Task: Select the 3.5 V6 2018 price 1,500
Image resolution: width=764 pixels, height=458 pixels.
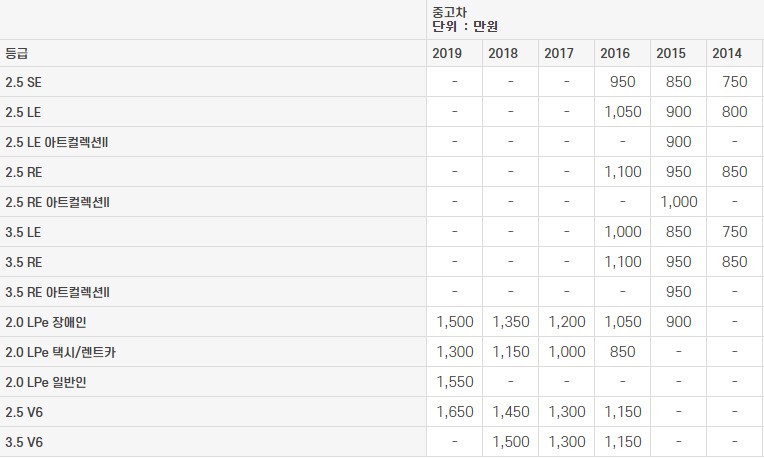Action: tap(511, 442)
